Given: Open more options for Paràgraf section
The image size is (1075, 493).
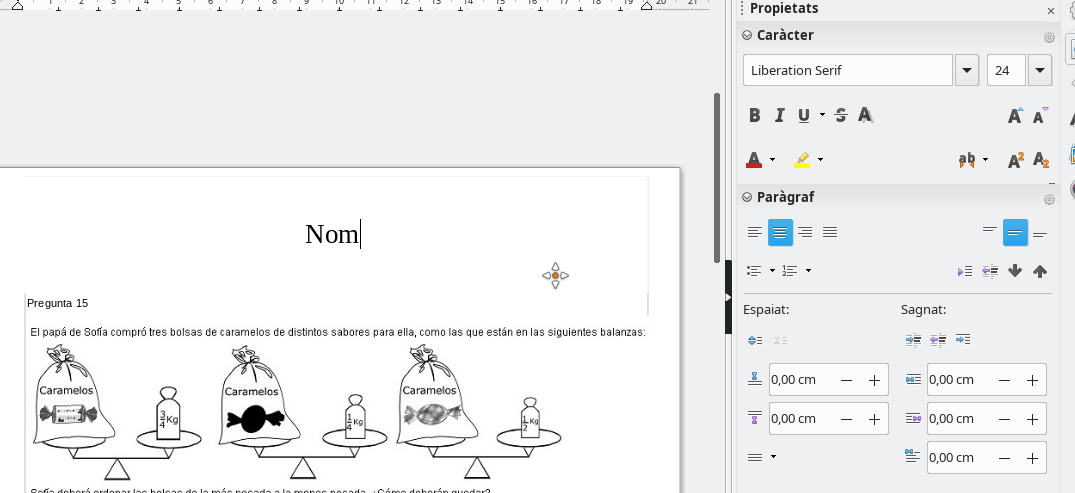Looking at the screenshot, I should 1048,200.
